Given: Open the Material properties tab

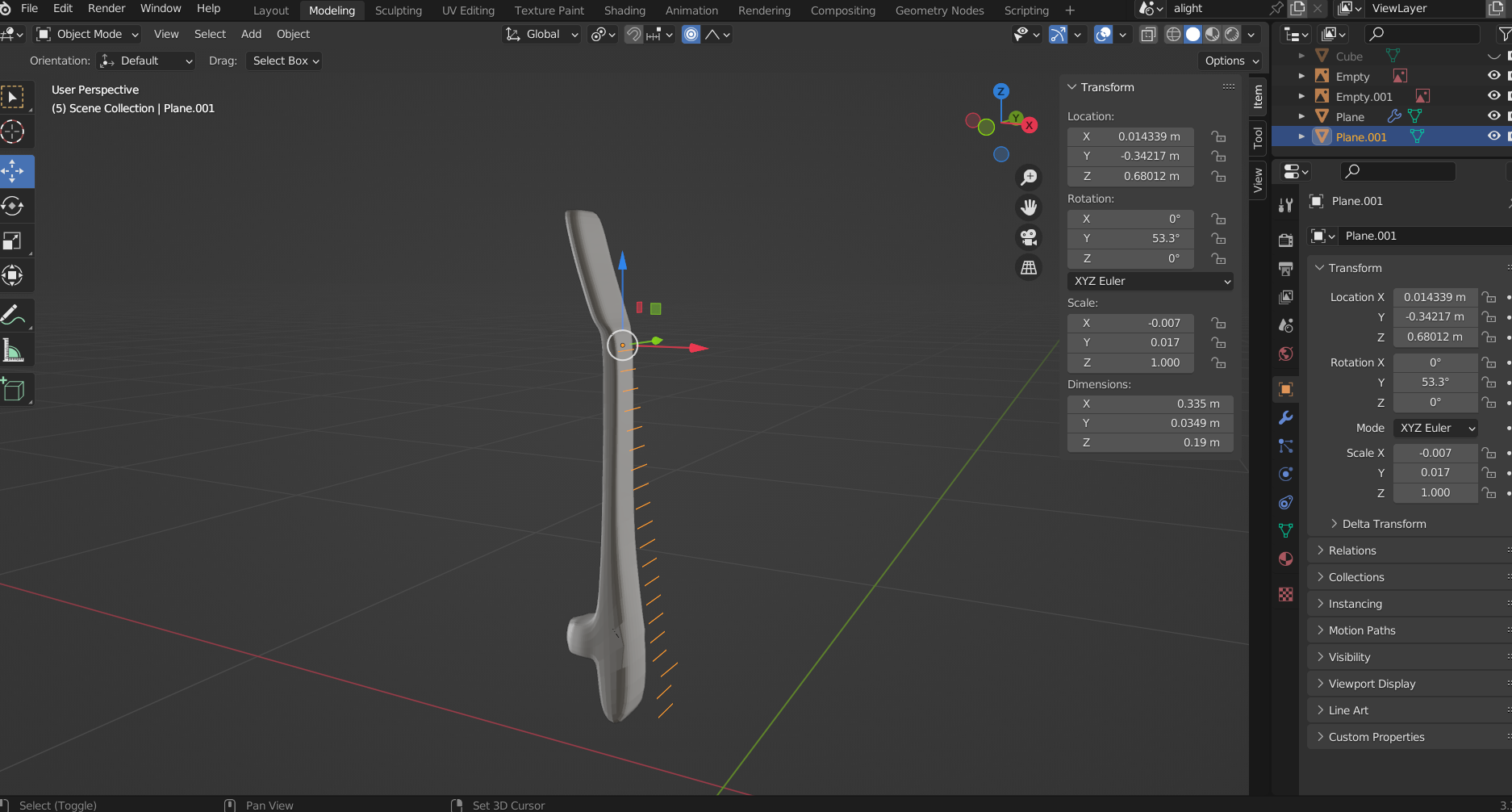Looking at the screenshot, I should pyautogui.click(x=1286, y=559).
